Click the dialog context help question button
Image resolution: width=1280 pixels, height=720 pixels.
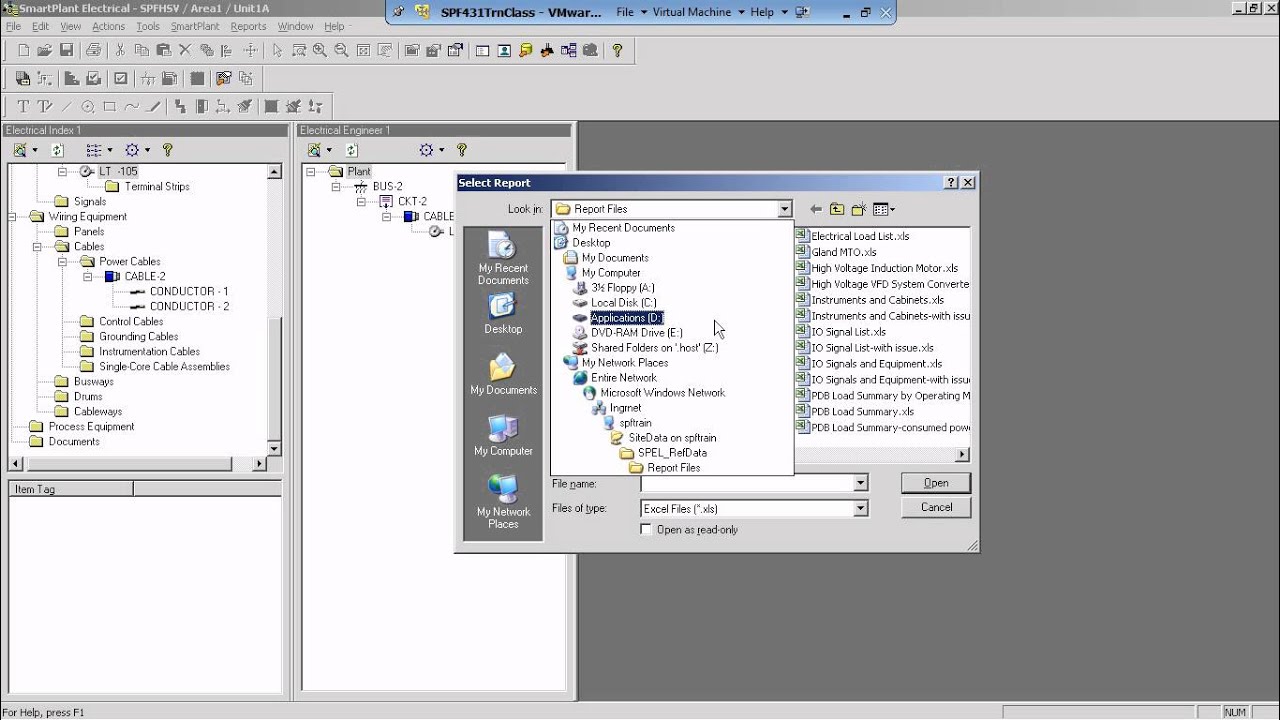pos(951,183)
